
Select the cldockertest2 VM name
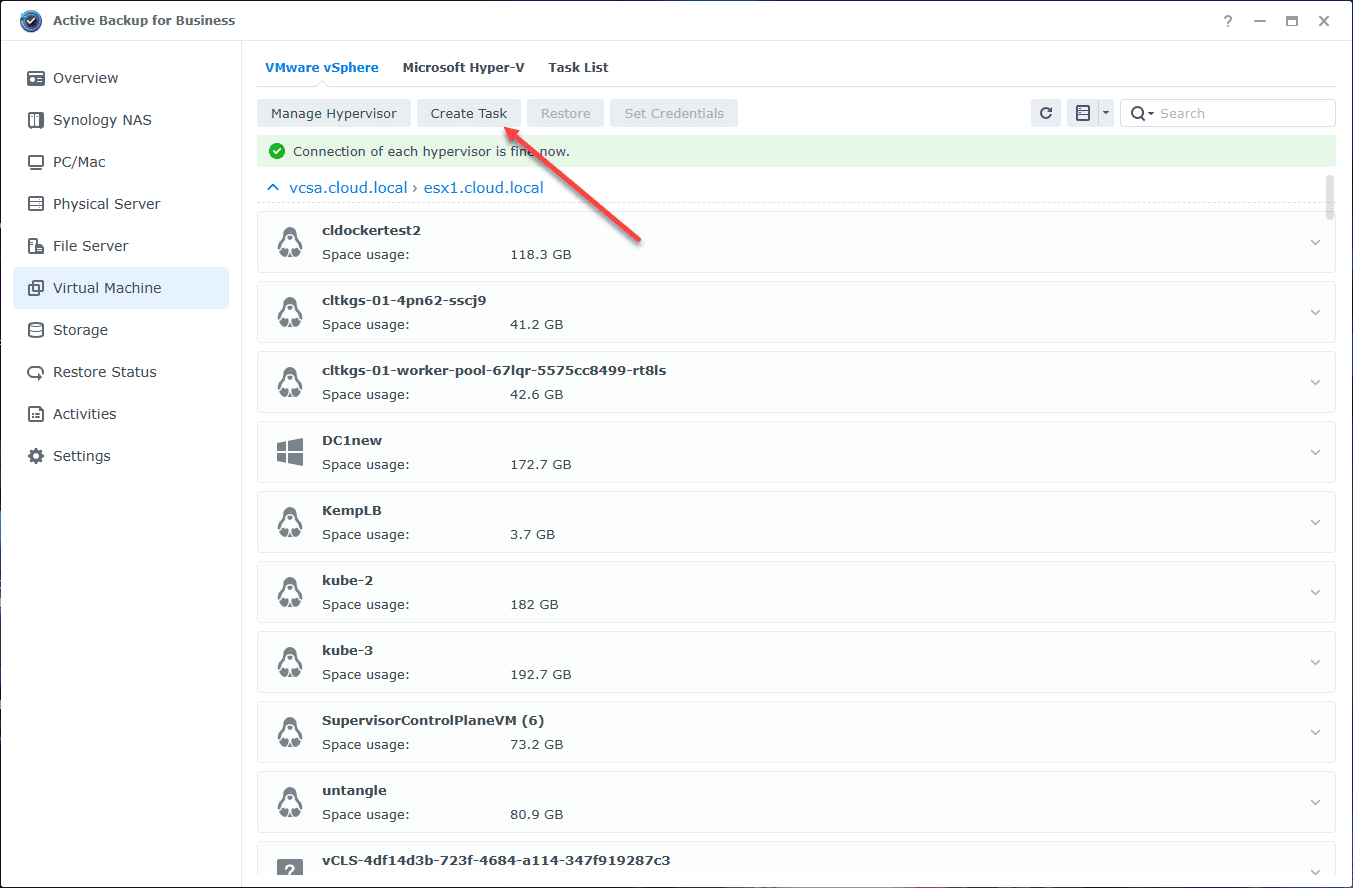371,230
